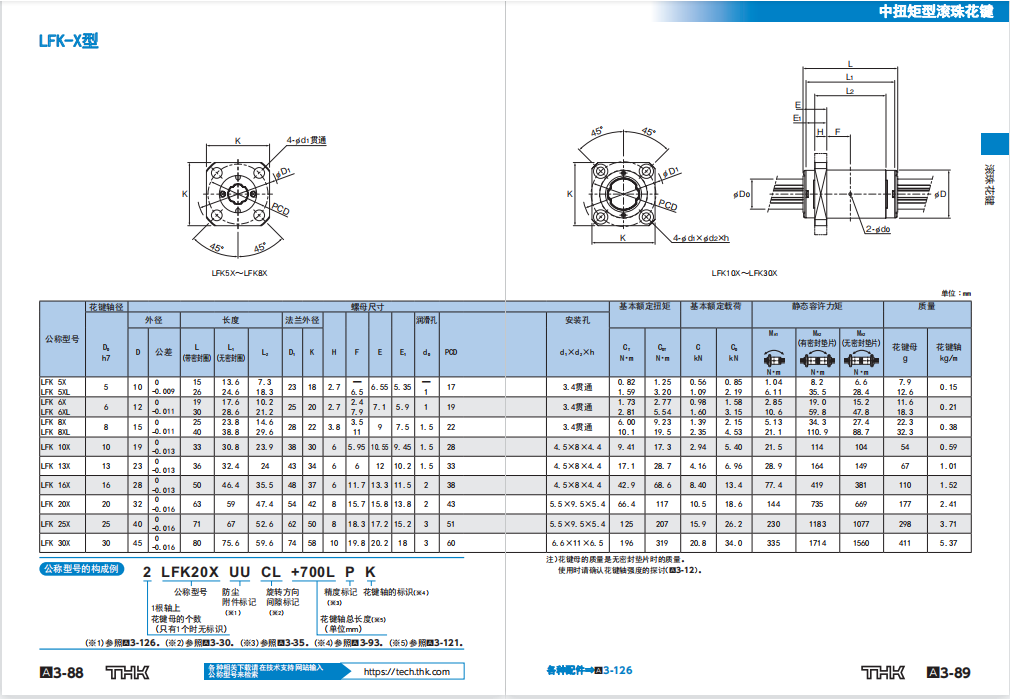Image resolution: width=1010 pixels, height=699 pixels.
Task: Click the A3-93 reference in the footnote
Action: pyautogui.click(x=367, y=643)
